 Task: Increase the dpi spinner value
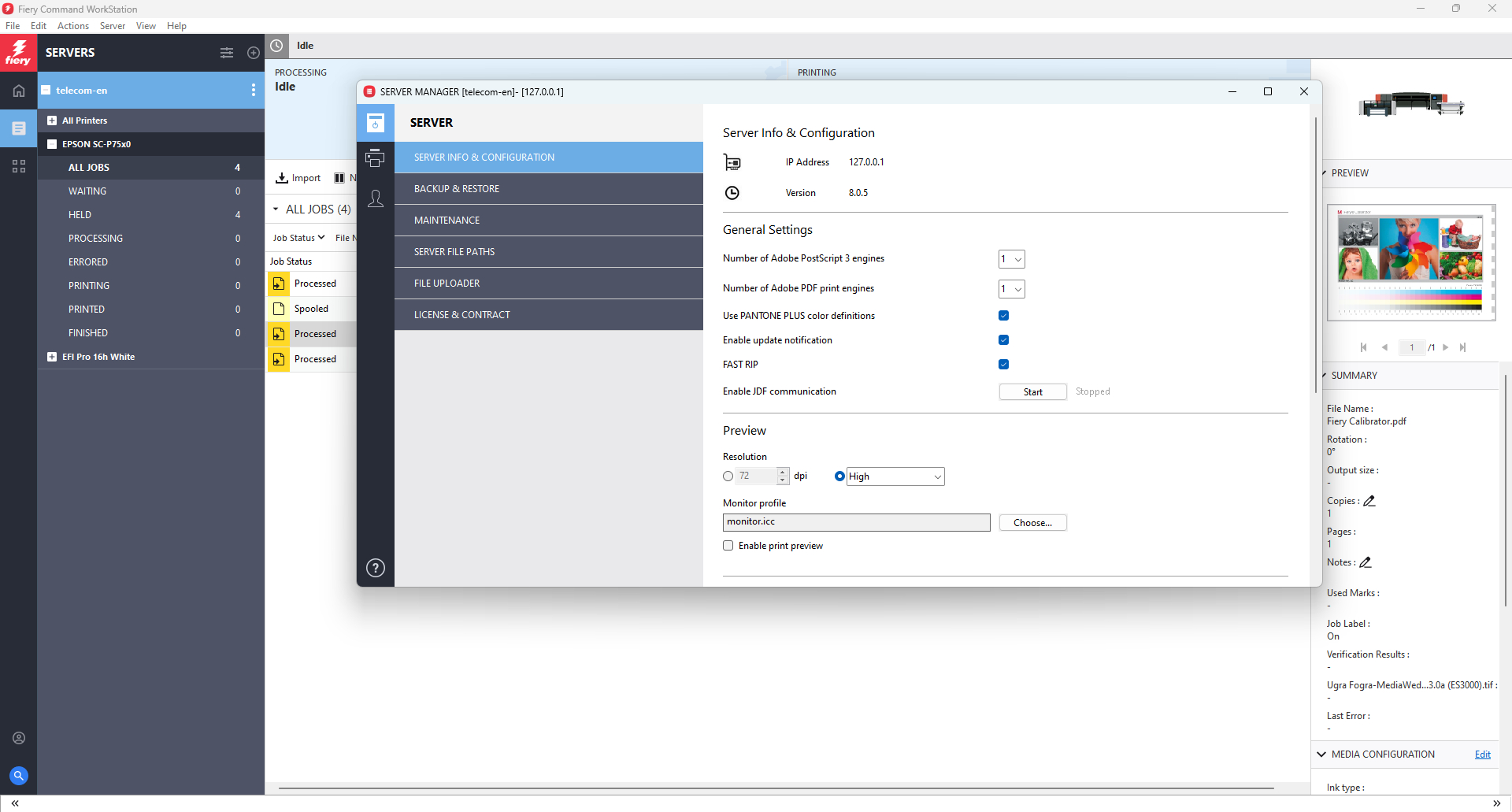point(783,472)
